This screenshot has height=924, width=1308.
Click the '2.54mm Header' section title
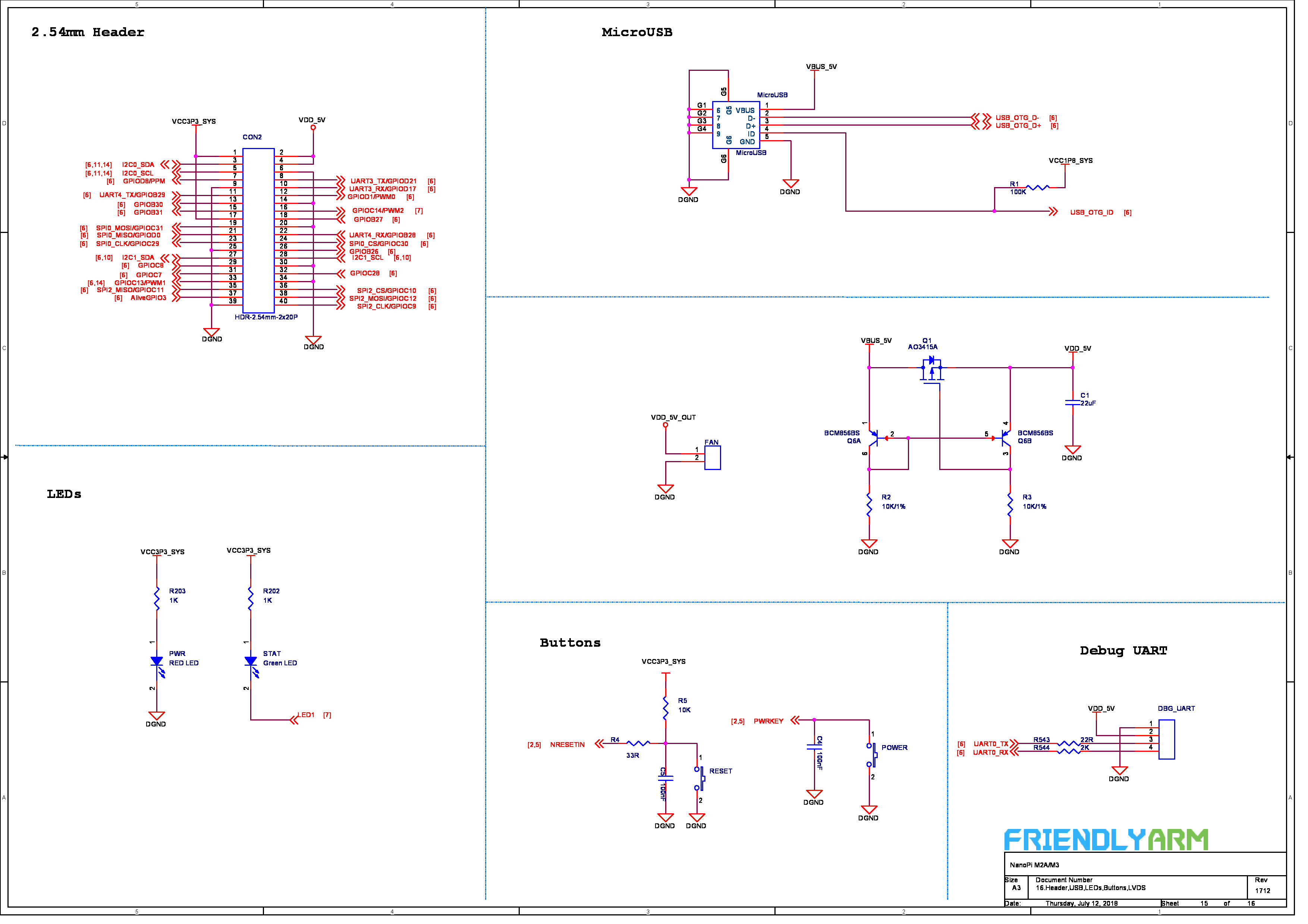click(88, 32)
